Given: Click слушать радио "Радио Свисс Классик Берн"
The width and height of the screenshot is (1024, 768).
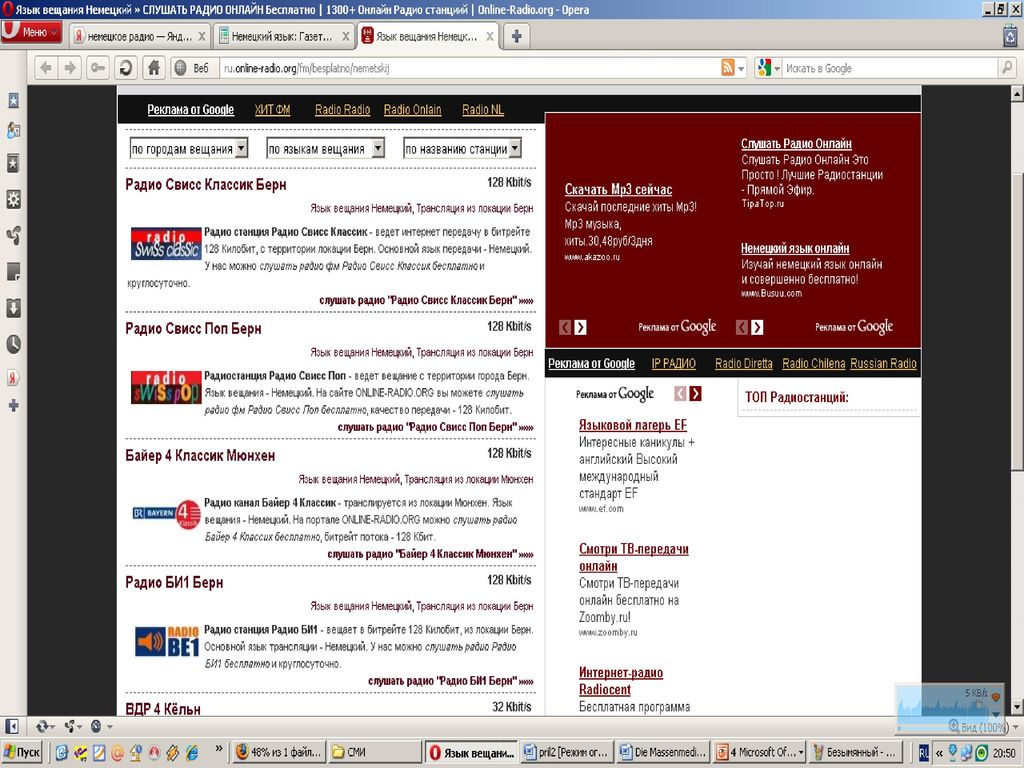Looking at the screenshot, I should pos(426,300).
